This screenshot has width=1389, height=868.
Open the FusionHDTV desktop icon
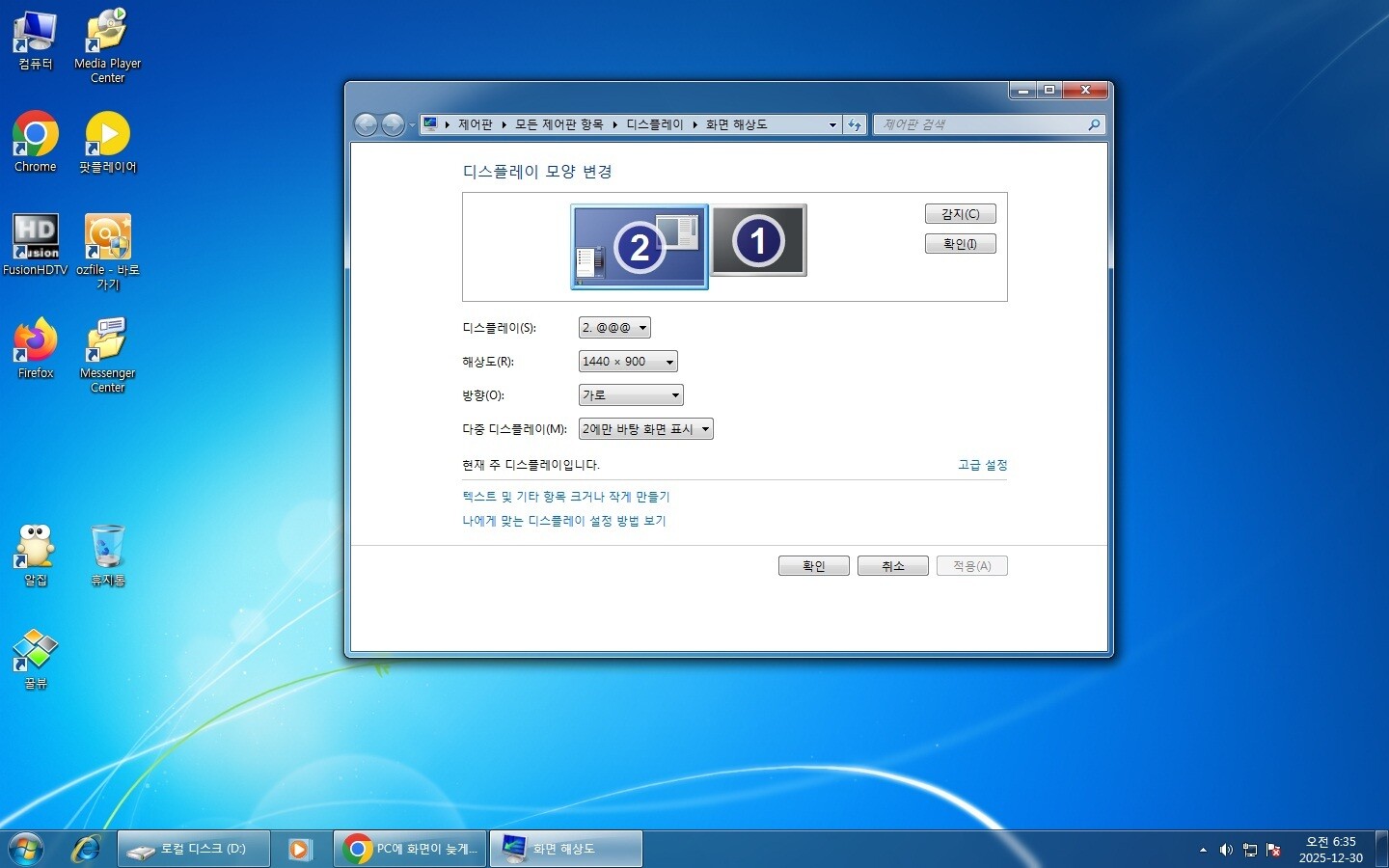(x=36, y=239)
